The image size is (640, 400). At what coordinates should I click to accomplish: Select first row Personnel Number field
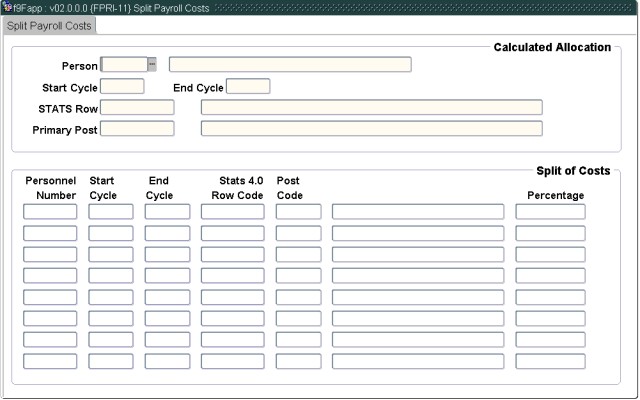[x=50, y=212]
